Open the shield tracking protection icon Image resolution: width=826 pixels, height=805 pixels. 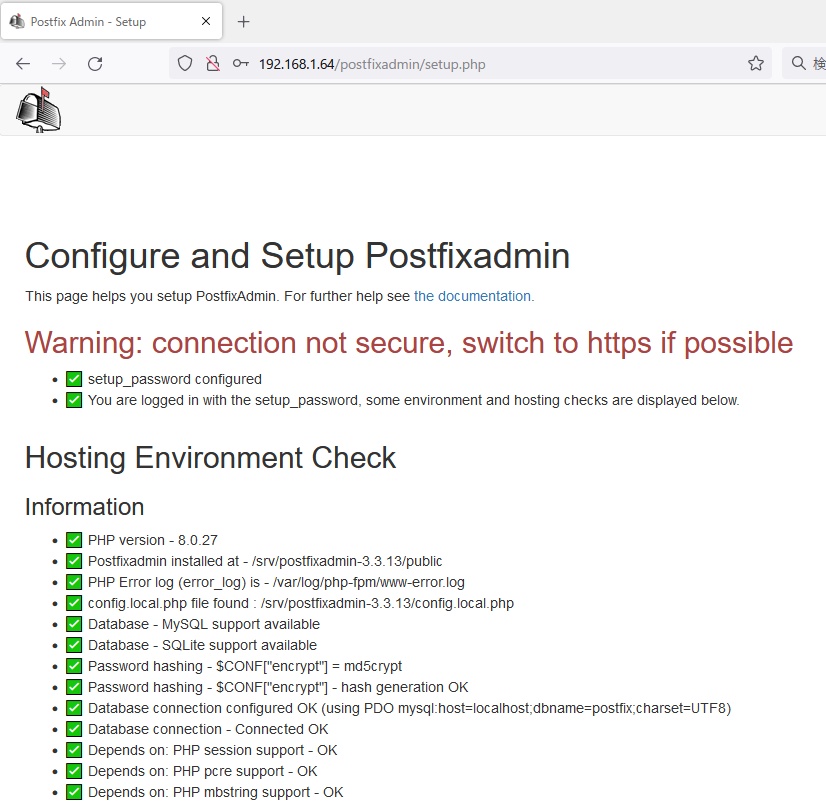click(184, 64)
